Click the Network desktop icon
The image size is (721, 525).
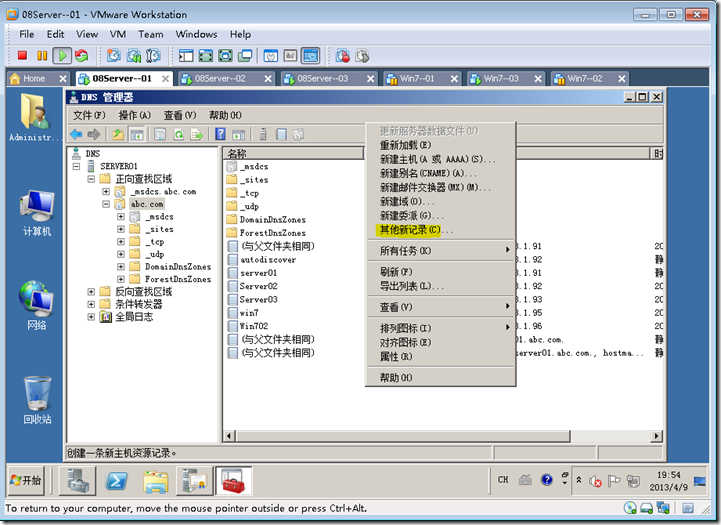(36, 306)
